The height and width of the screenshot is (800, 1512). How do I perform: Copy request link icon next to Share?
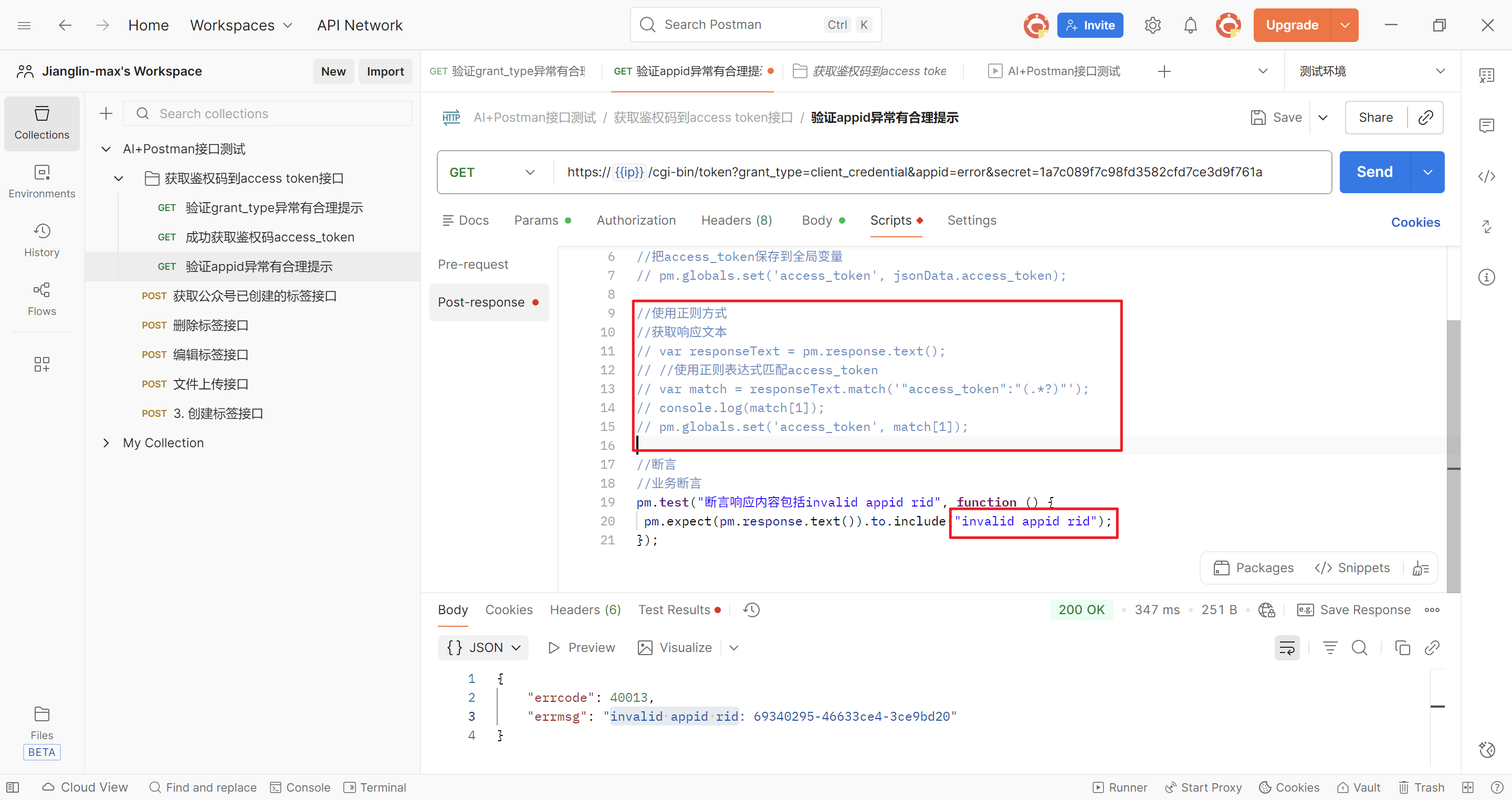coord(1426,118)
